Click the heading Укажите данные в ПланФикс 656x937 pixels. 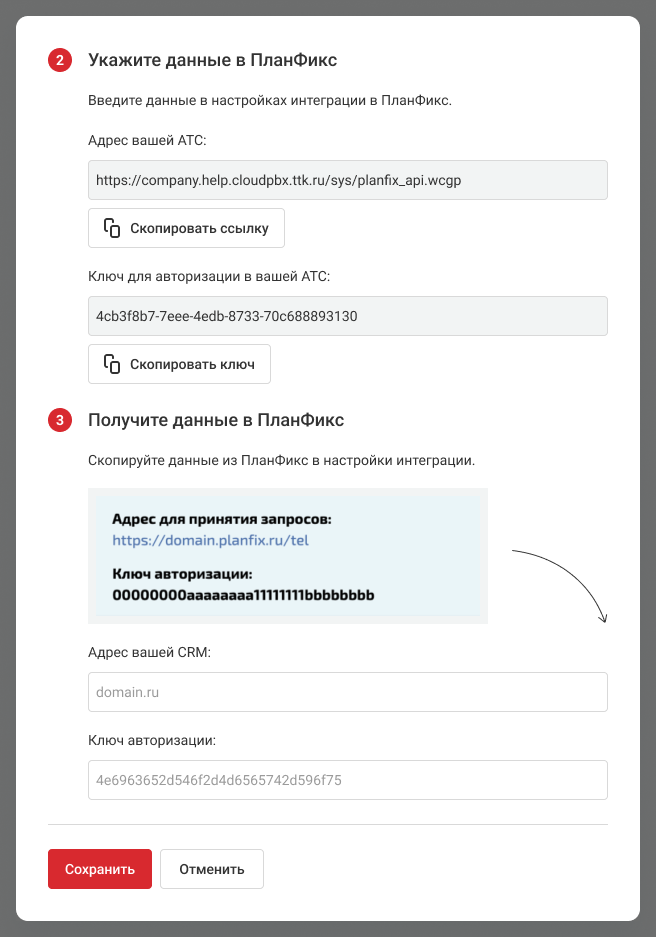point(212,61)
